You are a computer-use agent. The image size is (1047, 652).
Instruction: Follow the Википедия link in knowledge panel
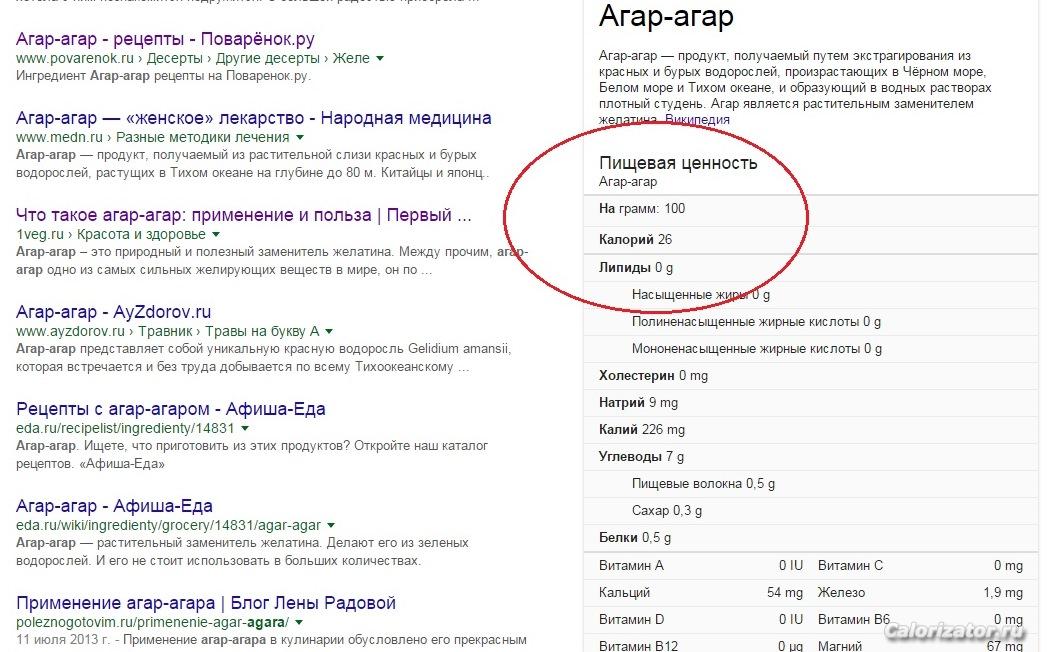(697, 120)
